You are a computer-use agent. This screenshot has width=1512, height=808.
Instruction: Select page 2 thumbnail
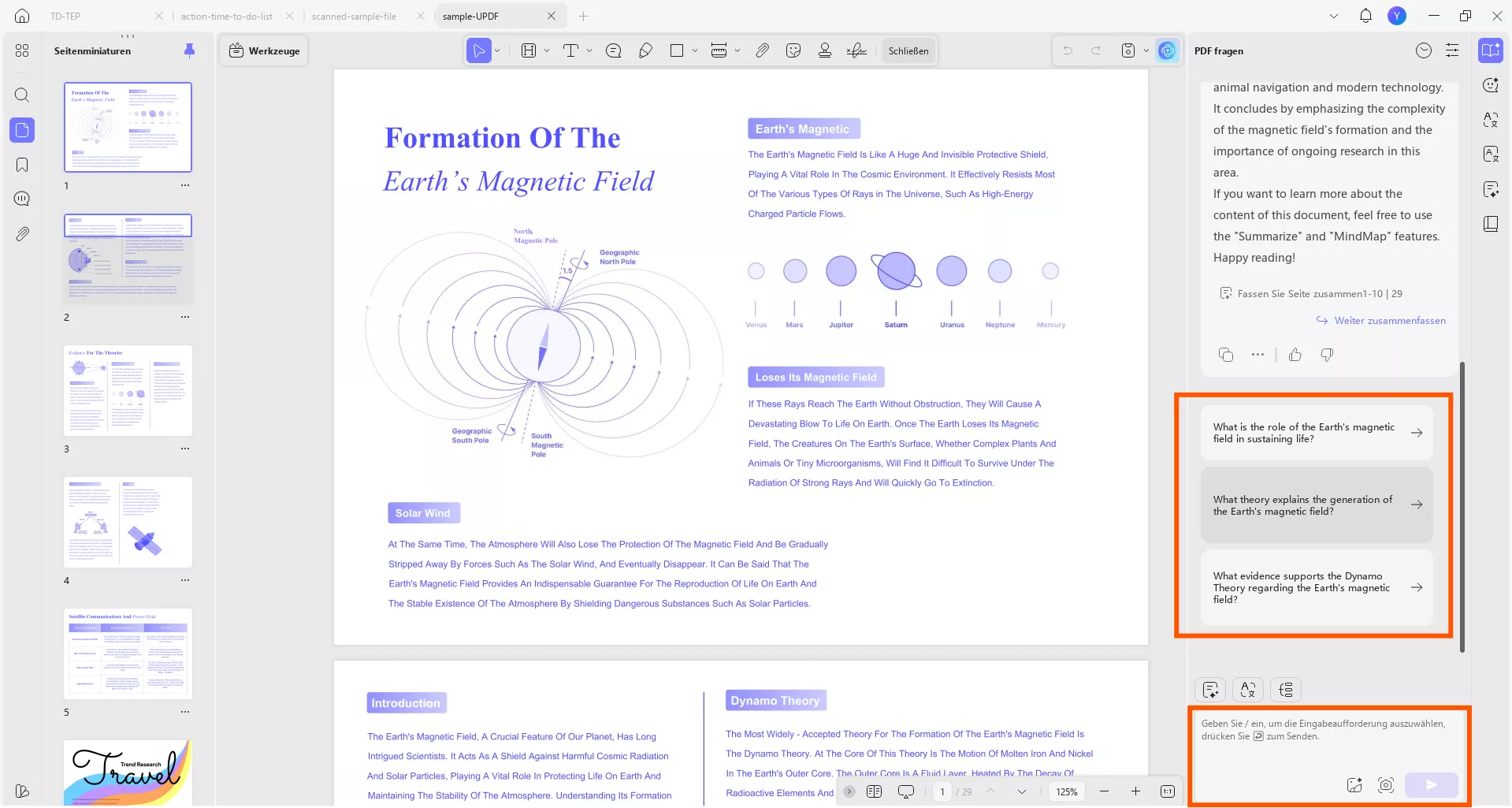(x=128, y=259)
